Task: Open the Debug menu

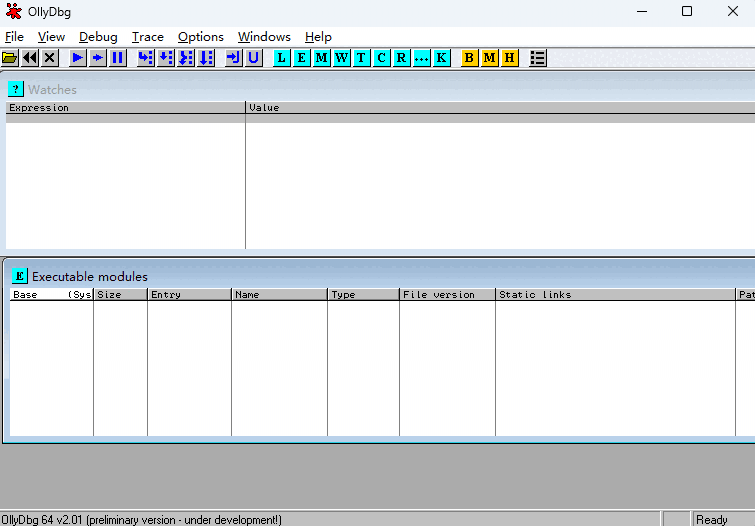Action: (x=98, y=37)
